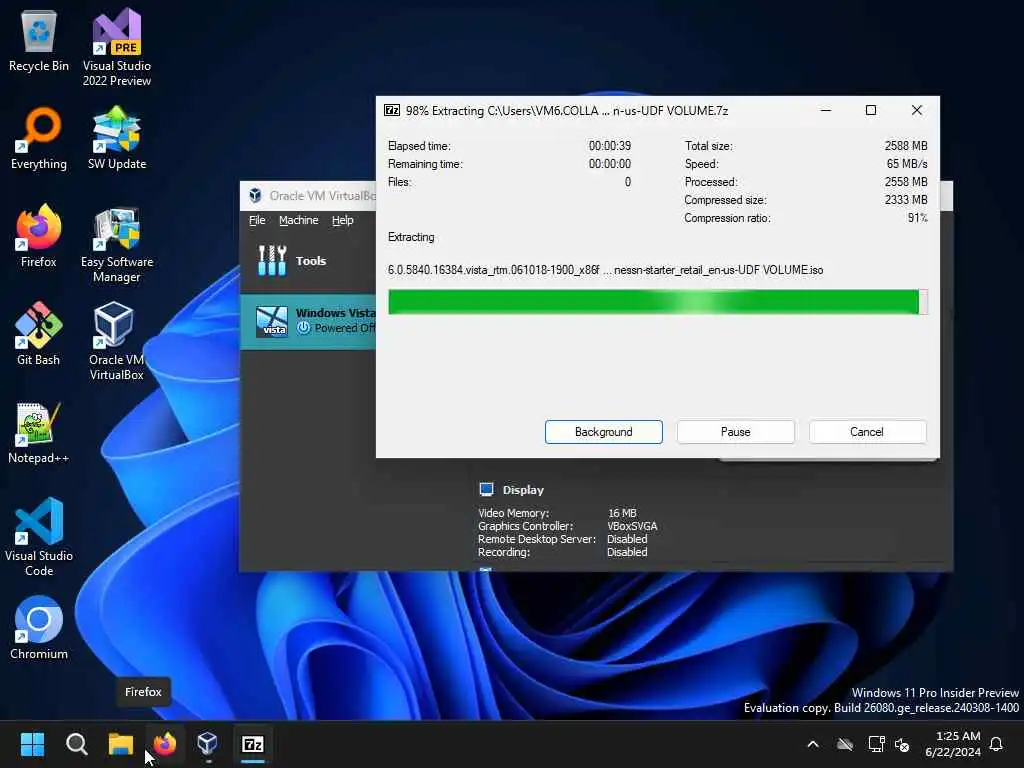This screenshot has height=768, width=1024.
Task: Open the Recycle Bin desktop icon
Action: click(39, 41)
